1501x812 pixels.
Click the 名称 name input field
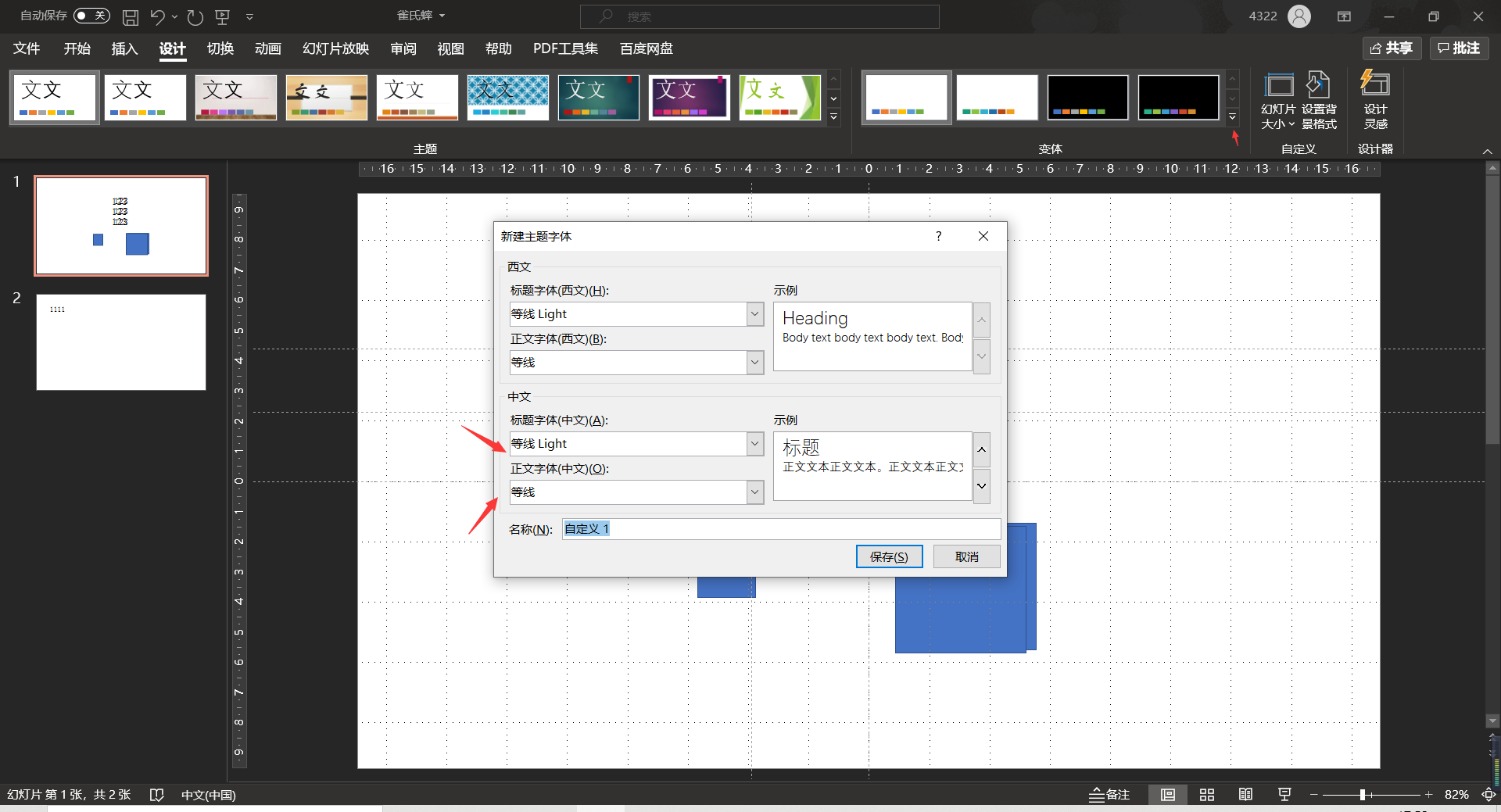[781, 529]
